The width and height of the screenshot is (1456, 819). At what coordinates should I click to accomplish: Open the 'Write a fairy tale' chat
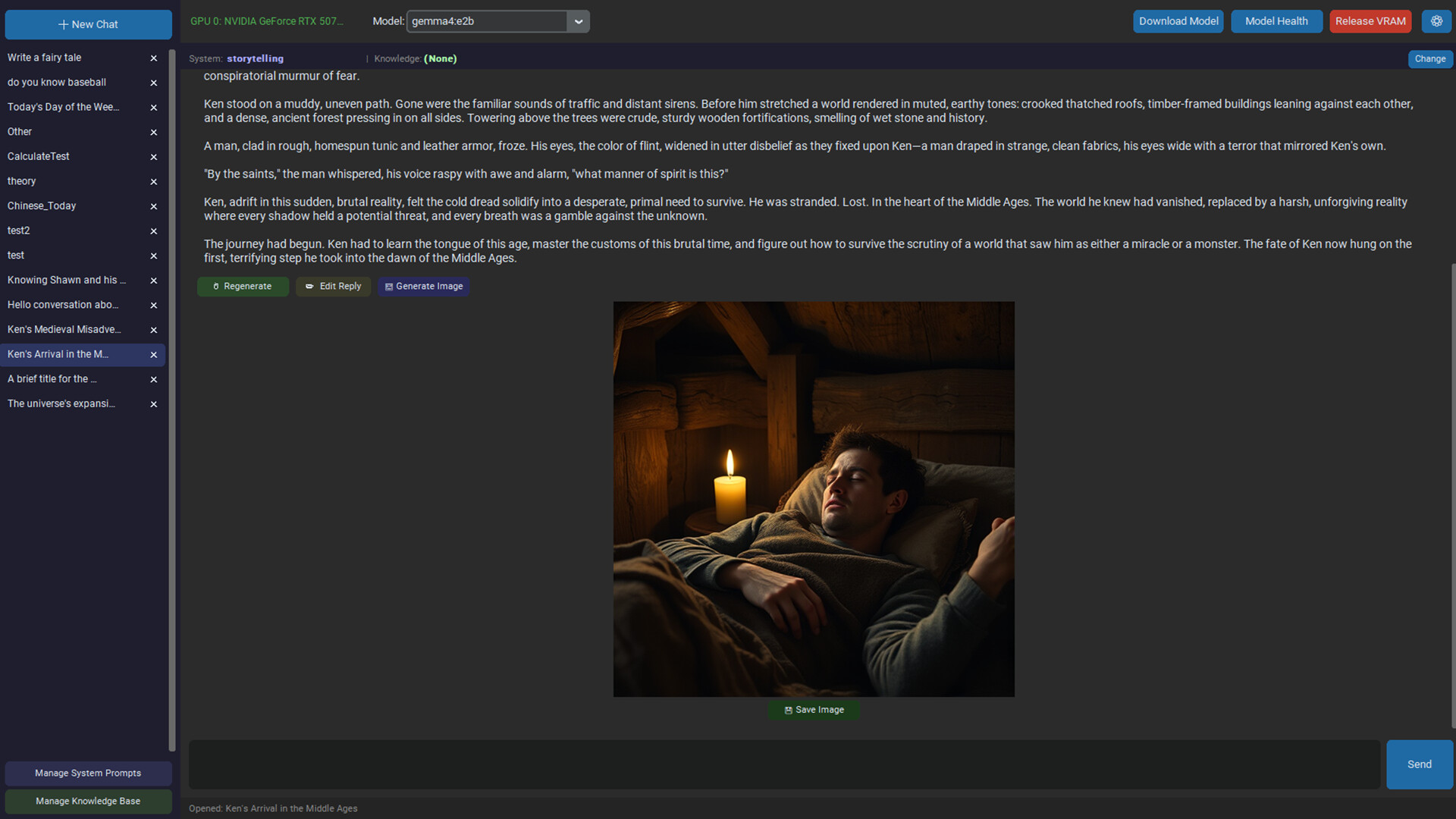click(44, 58)
